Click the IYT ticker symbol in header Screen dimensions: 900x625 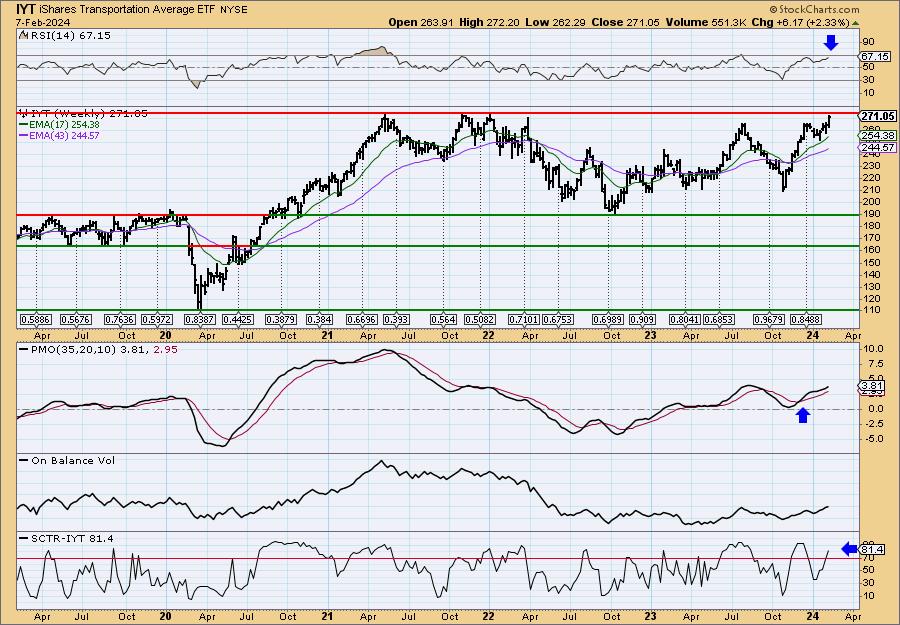pyautogui.click(x=24, y=9)
